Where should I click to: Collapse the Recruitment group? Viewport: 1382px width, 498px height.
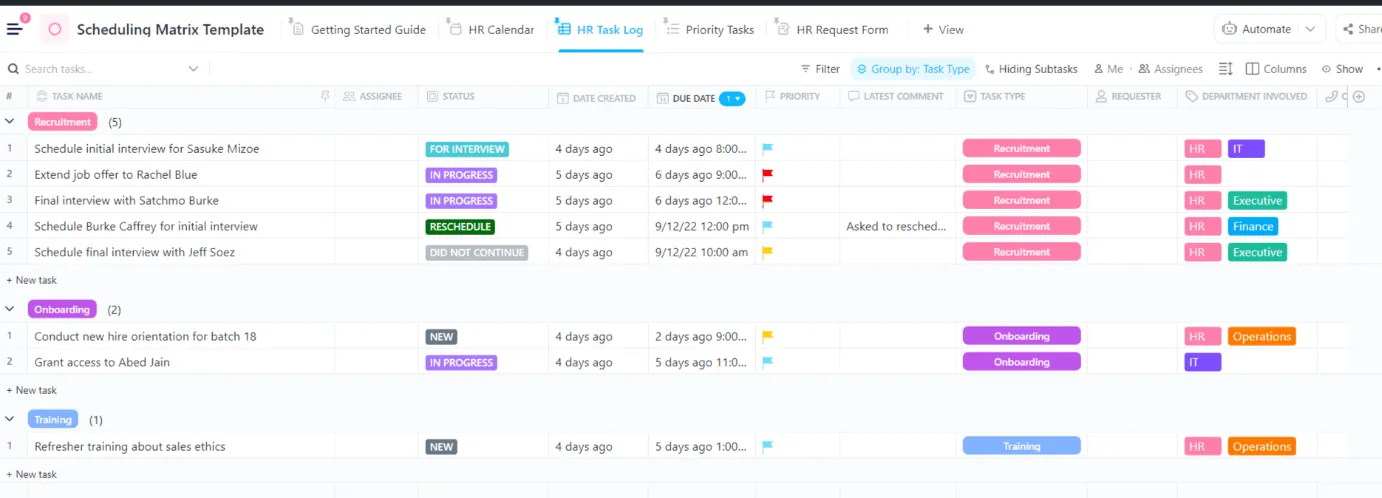point(10,122)
